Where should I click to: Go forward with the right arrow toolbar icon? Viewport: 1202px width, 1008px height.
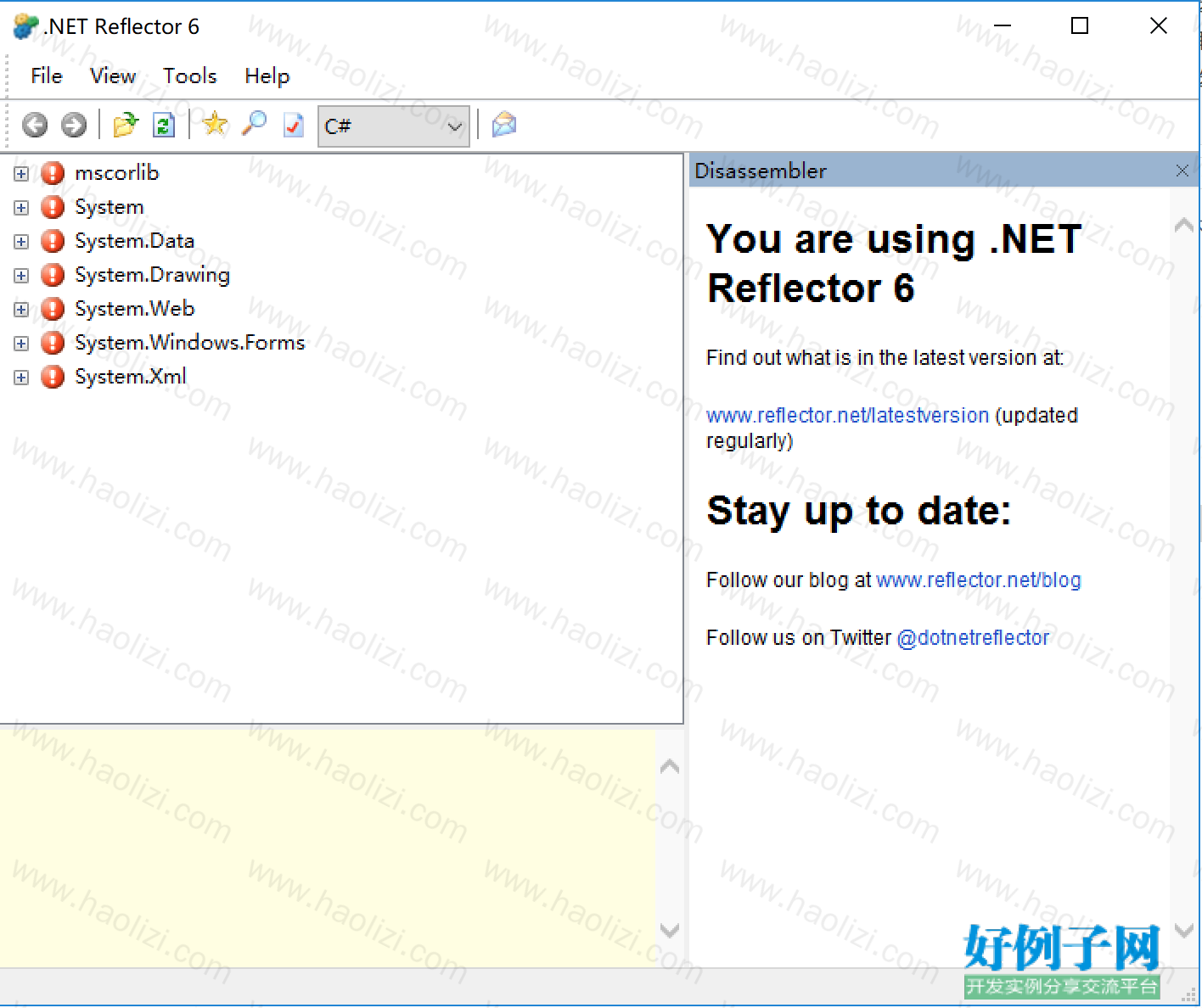click(x=74, y=126)
